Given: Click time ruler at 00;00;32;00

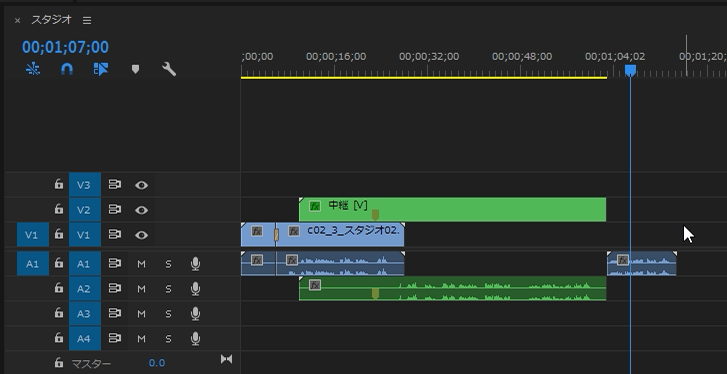Looking at the screenshot, I should (x=429, y=57).
